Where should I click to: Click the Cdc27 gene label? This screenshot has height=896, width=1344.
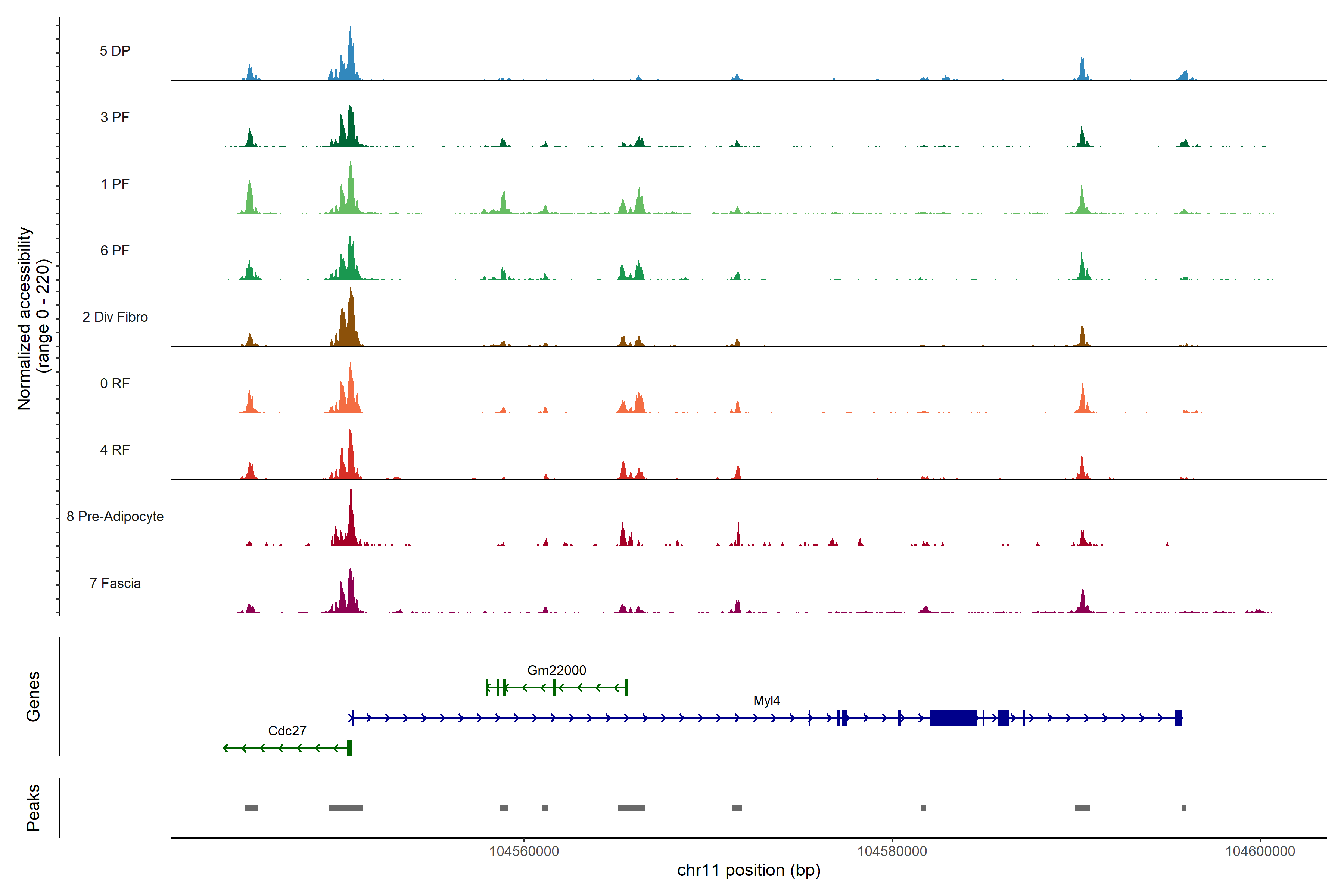pos(287,730)
